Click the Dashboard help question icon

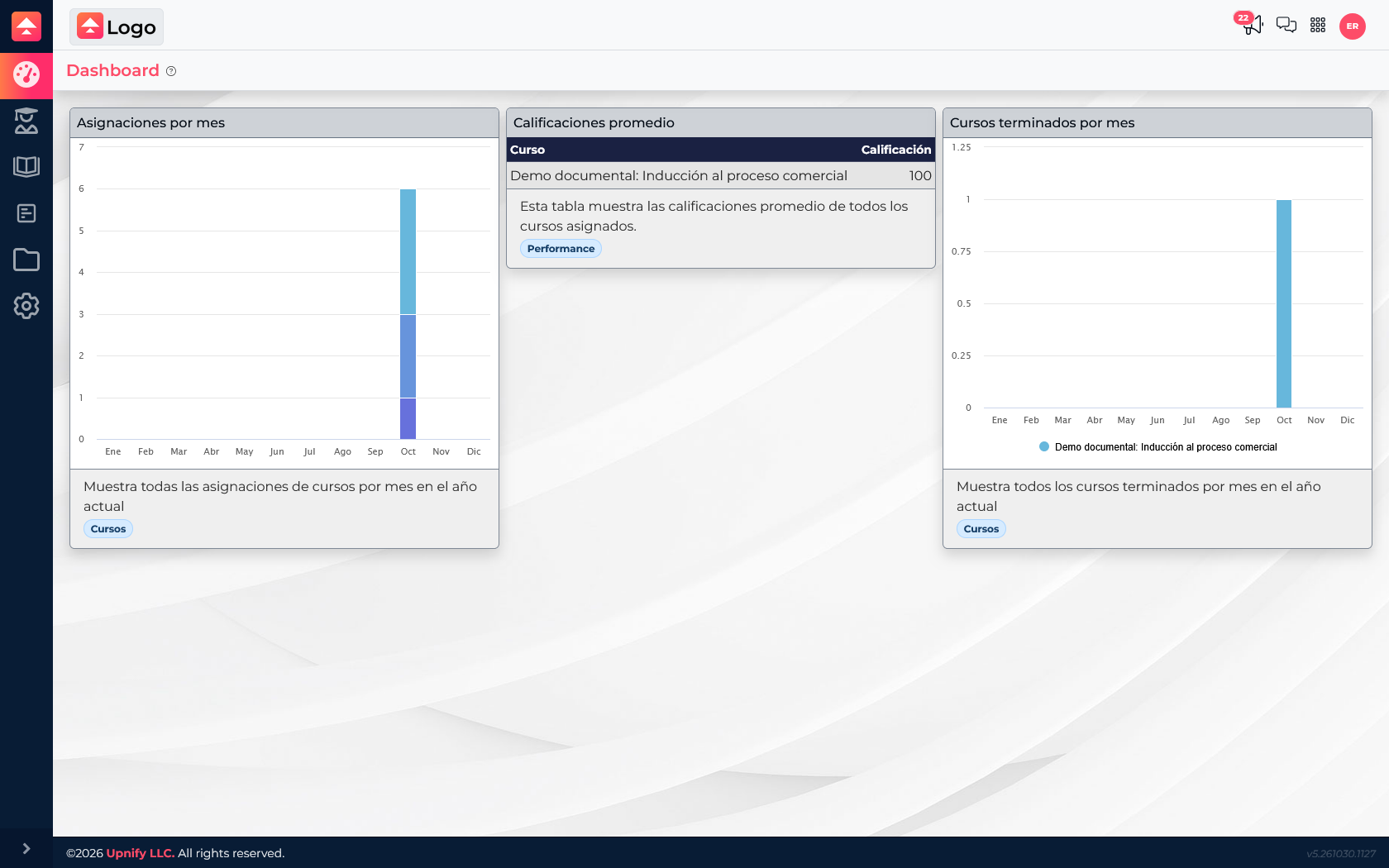point(171,71)
